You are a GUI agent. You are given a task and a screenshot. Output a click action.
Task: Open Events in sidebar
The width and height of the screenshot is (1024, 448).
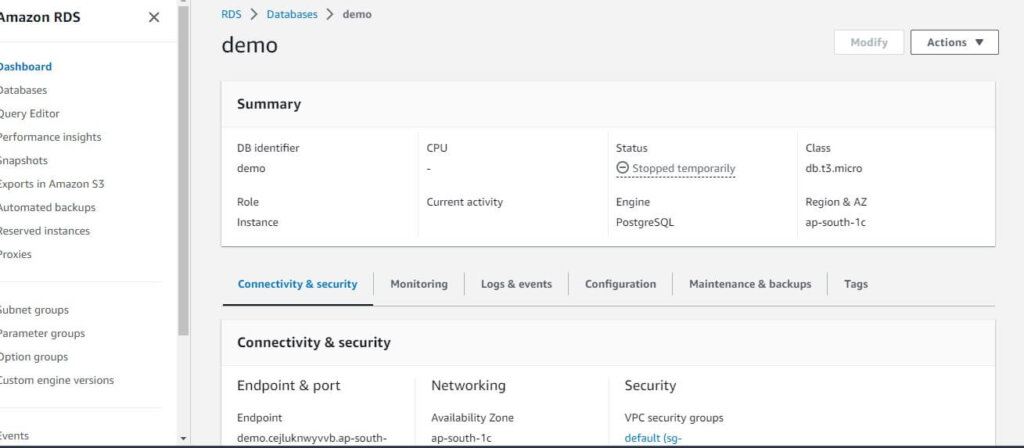[x=14, y=436]
